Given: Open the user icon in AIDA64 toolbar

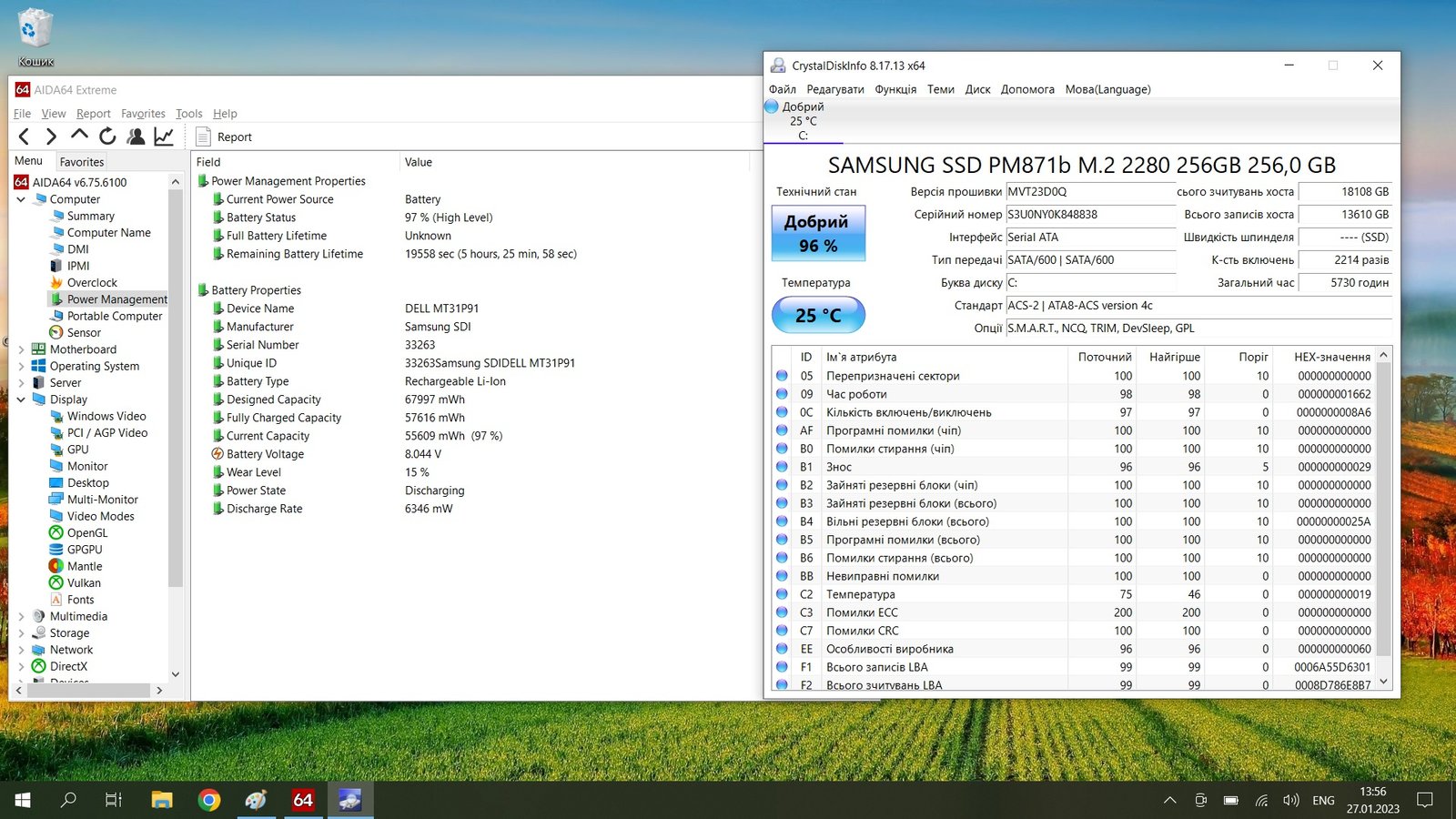Looking at the screenshot, I should (136, 136).
